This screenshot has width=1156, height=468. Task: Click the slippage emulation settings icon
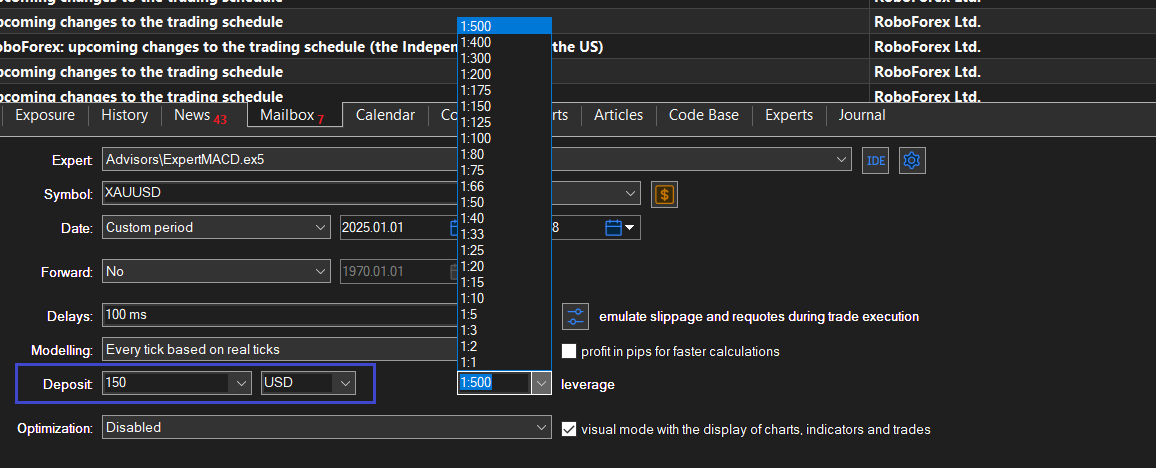(576, 316)
